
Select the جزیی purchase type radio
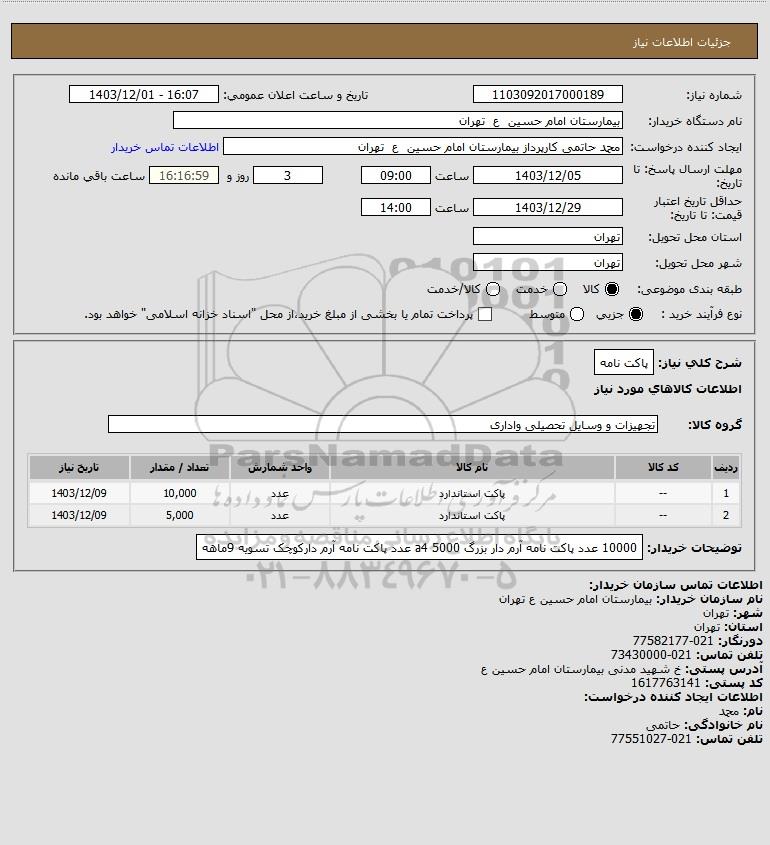(636, 314)
